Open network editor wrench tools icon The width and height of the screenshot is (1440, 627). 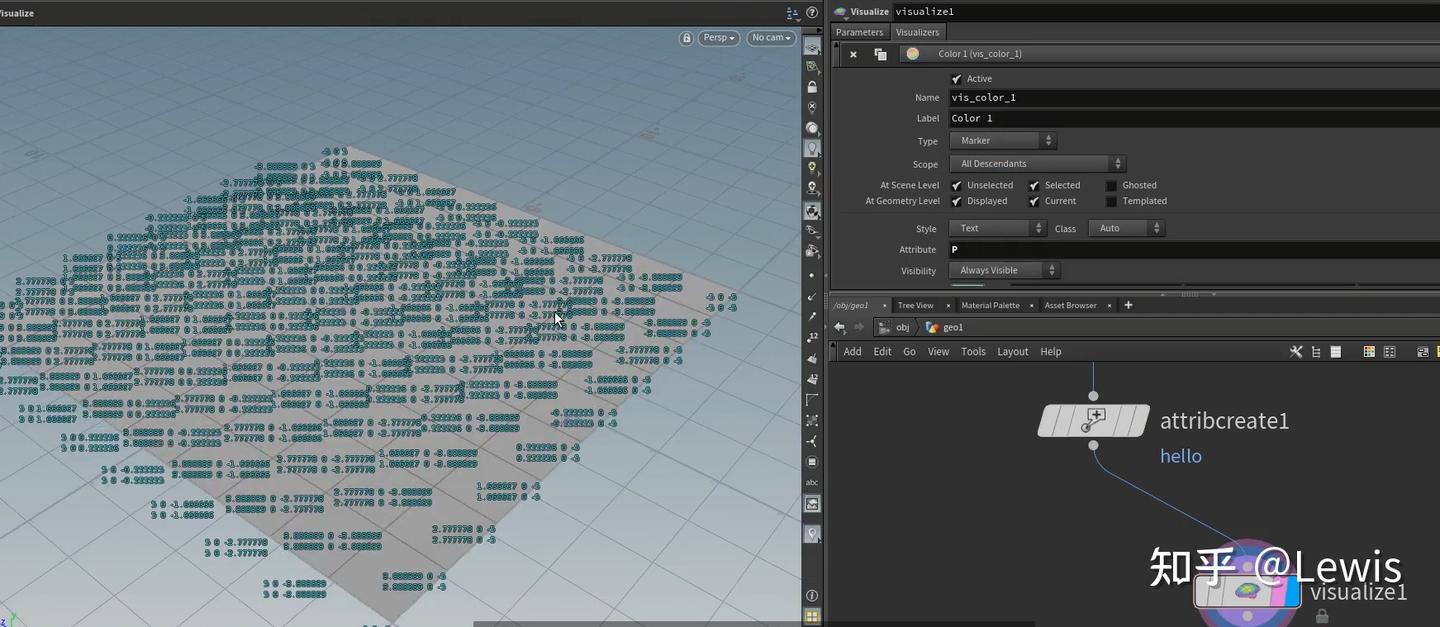pyautogui.click(x=1296, y=352)
